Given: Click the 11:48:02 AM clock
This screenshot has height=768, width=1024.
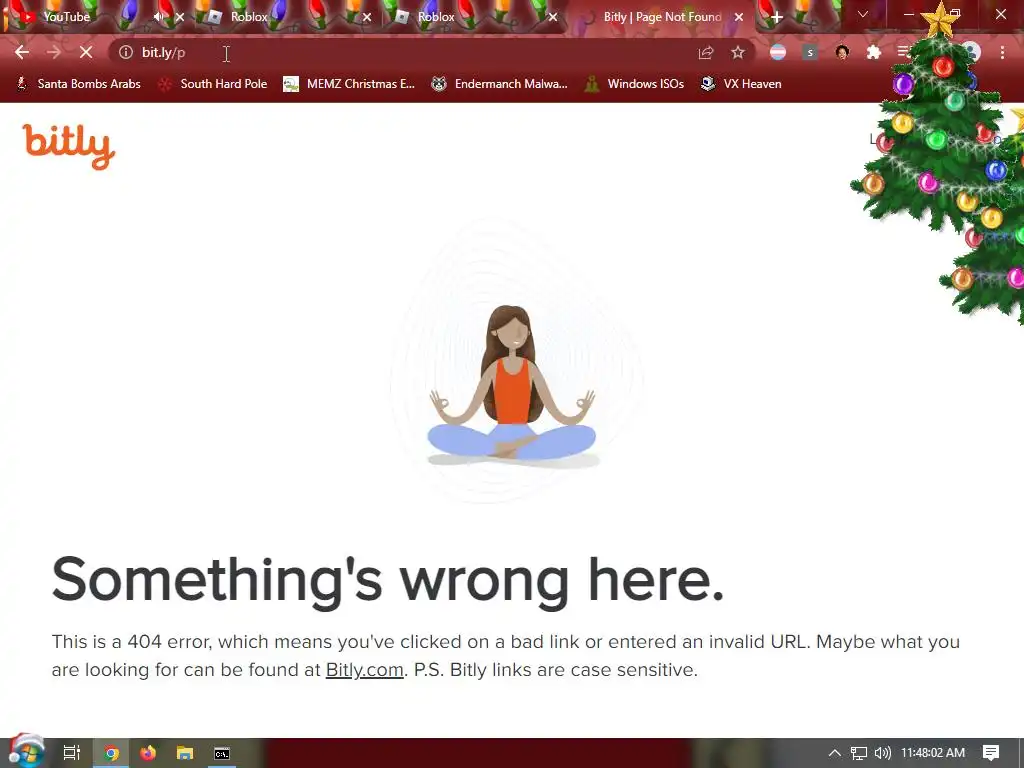Looking at the screenshot, I should click(933, 753).
